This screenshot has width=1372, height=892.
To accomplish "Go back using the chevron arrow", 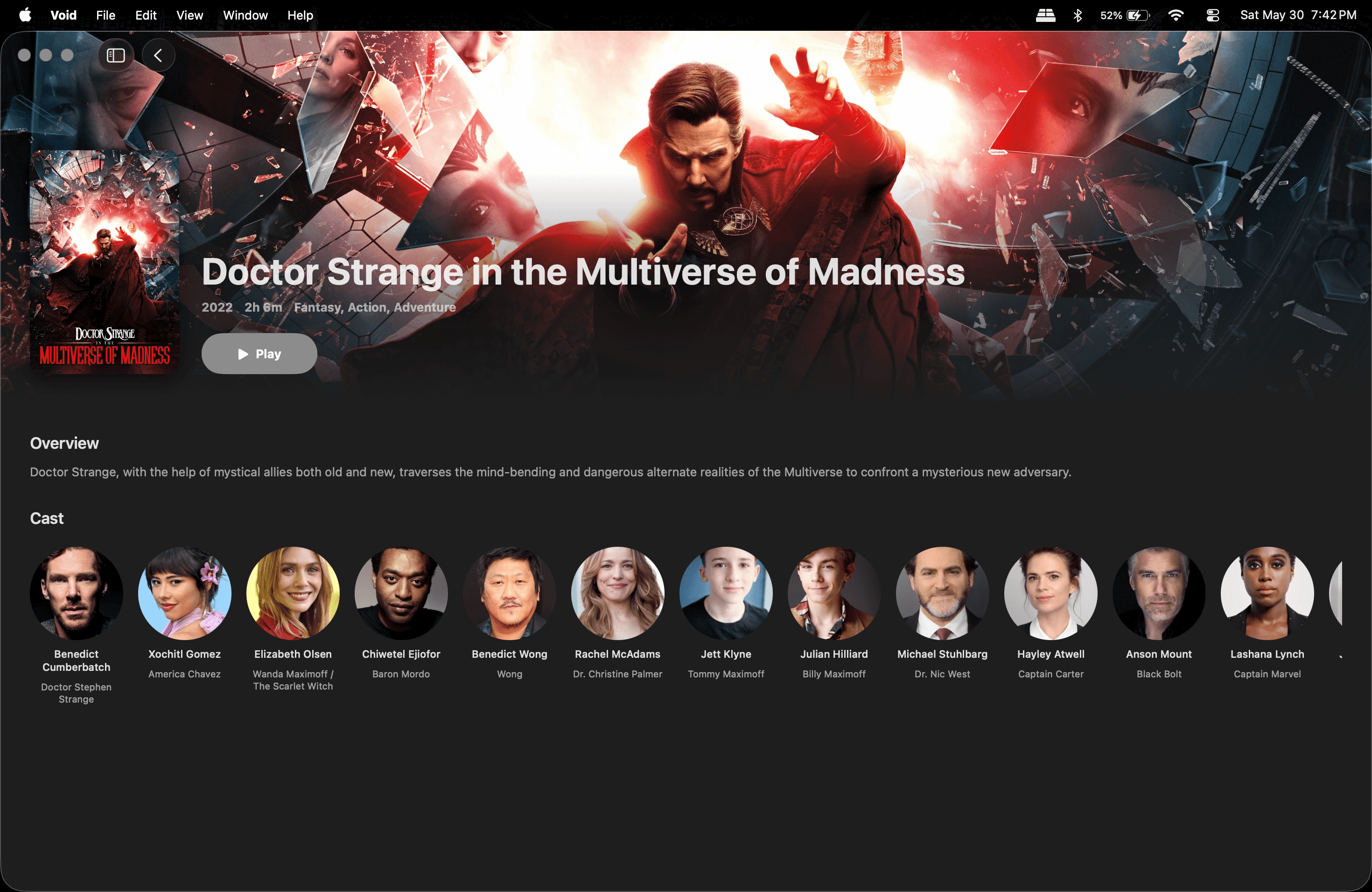I will click(x=158, y=56).
